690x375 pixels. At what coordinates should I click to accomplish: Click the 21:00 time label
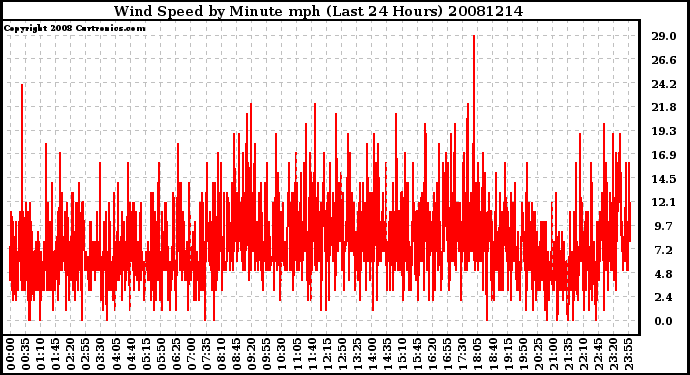click(x=553, y=354)
